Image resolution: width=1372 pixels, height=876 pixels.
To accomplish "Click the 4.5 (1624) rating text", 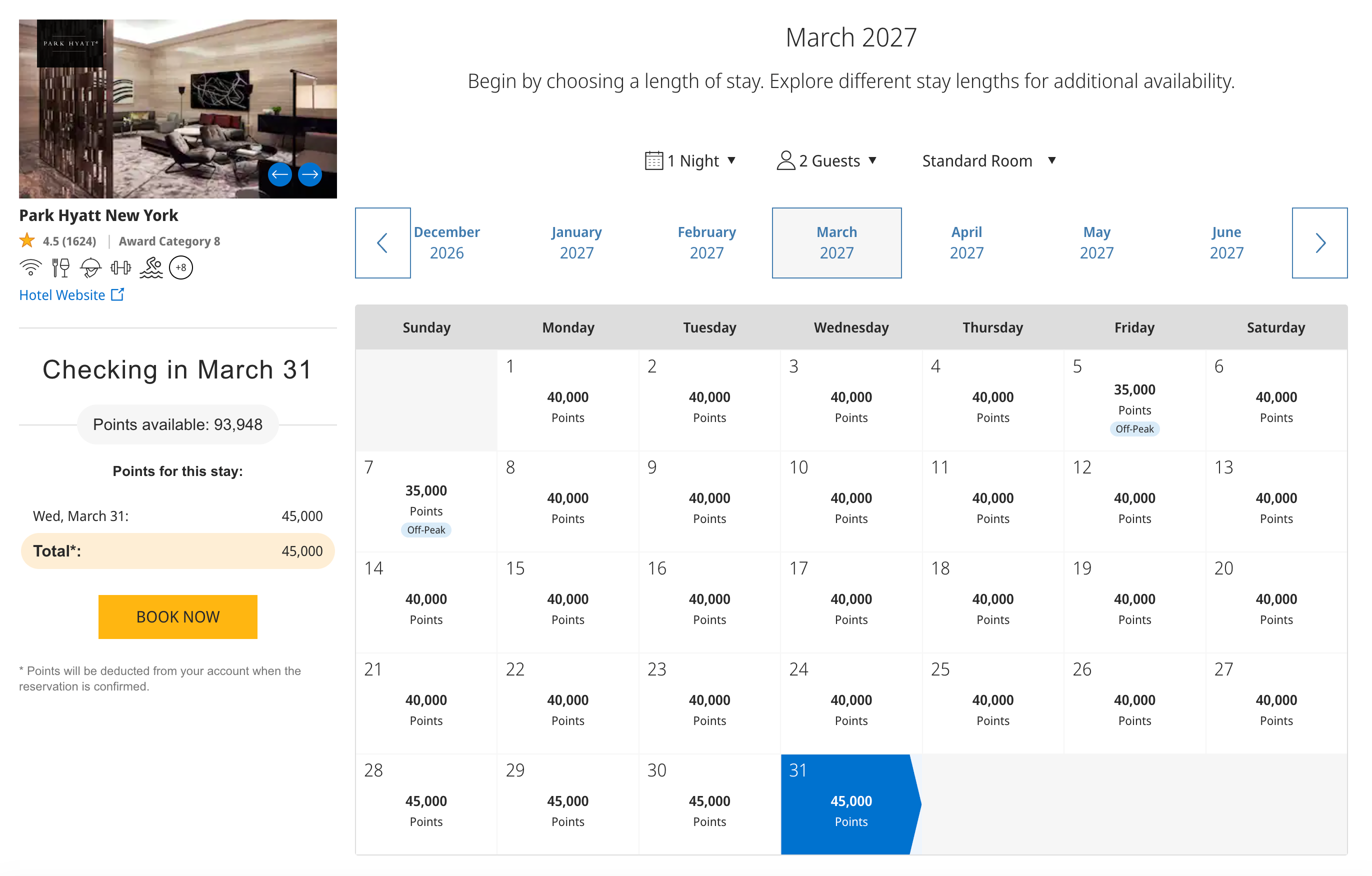I will [x=69, y=241].
